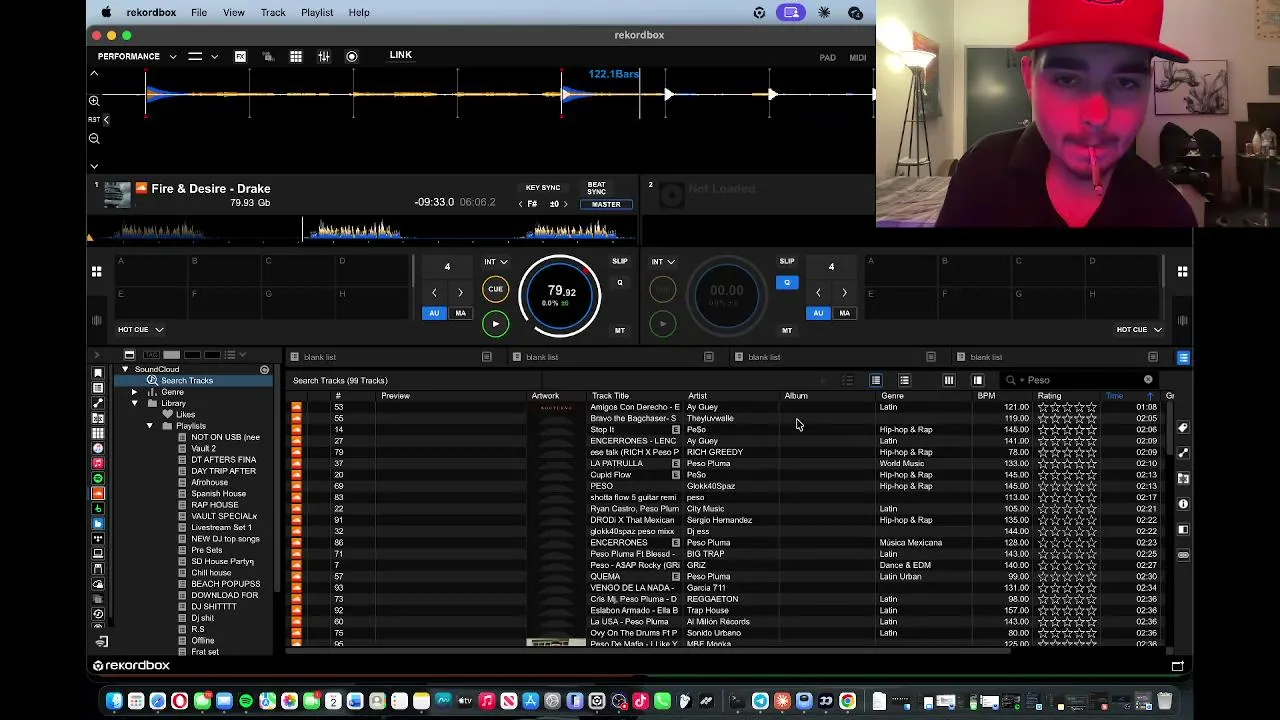Clear the Peso search text

[x=1148, y=380]
